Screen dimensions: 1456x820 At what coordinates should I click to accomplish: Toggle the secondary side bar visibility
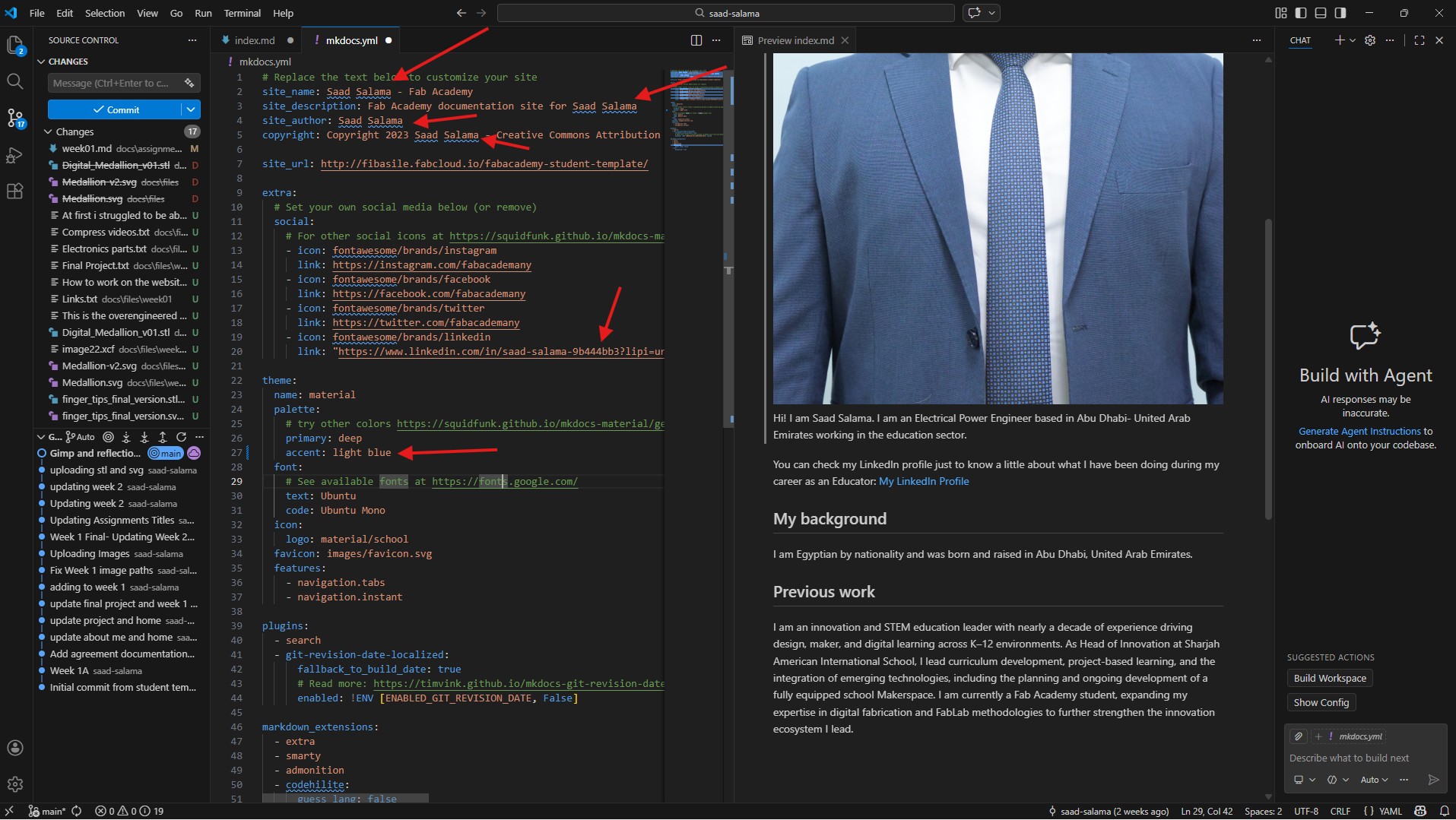pos(1340,13)
